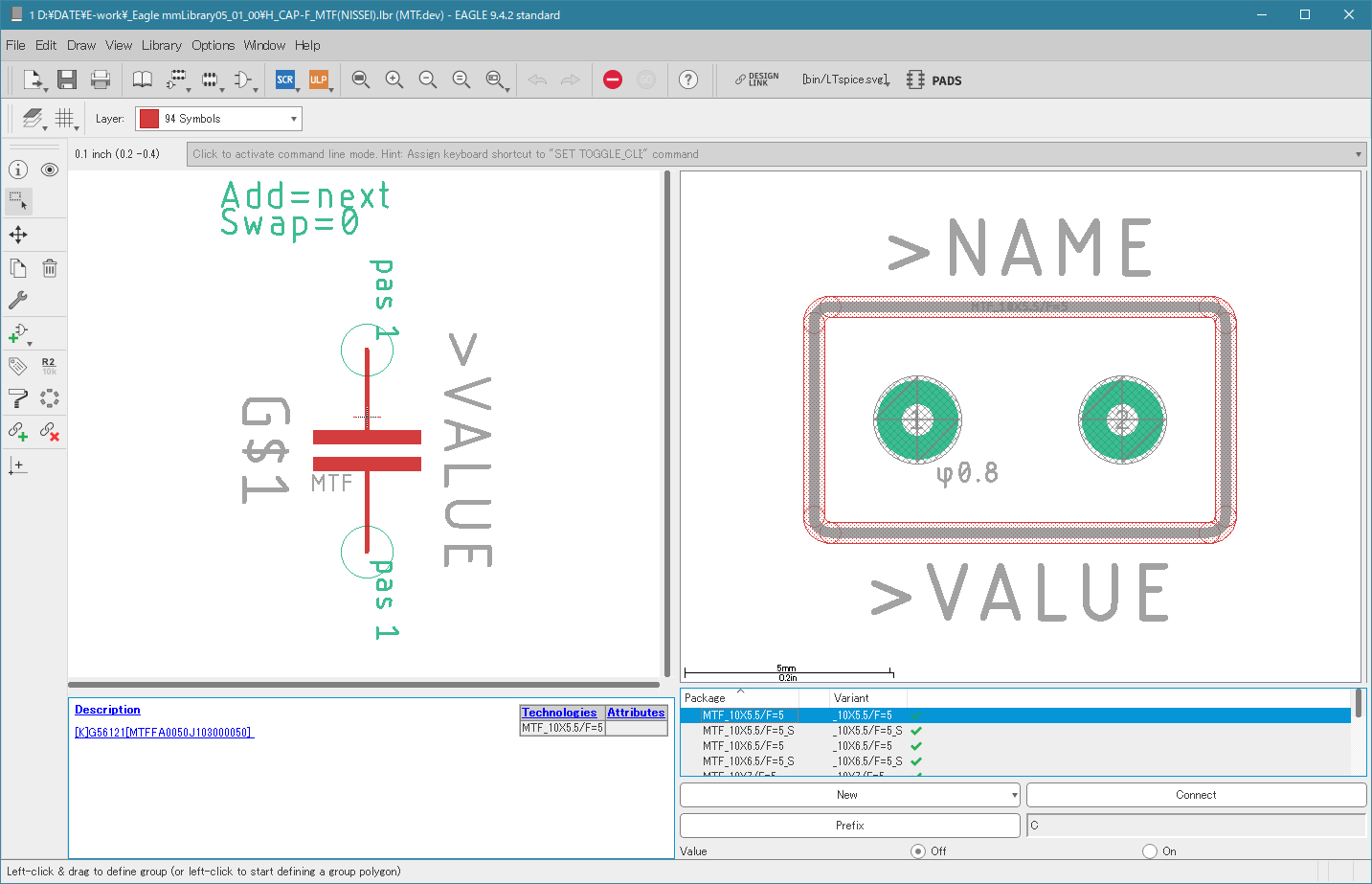Toggle the Show eye icon
The height and width of the screenshot is (884, 1372).
[50, 170]
